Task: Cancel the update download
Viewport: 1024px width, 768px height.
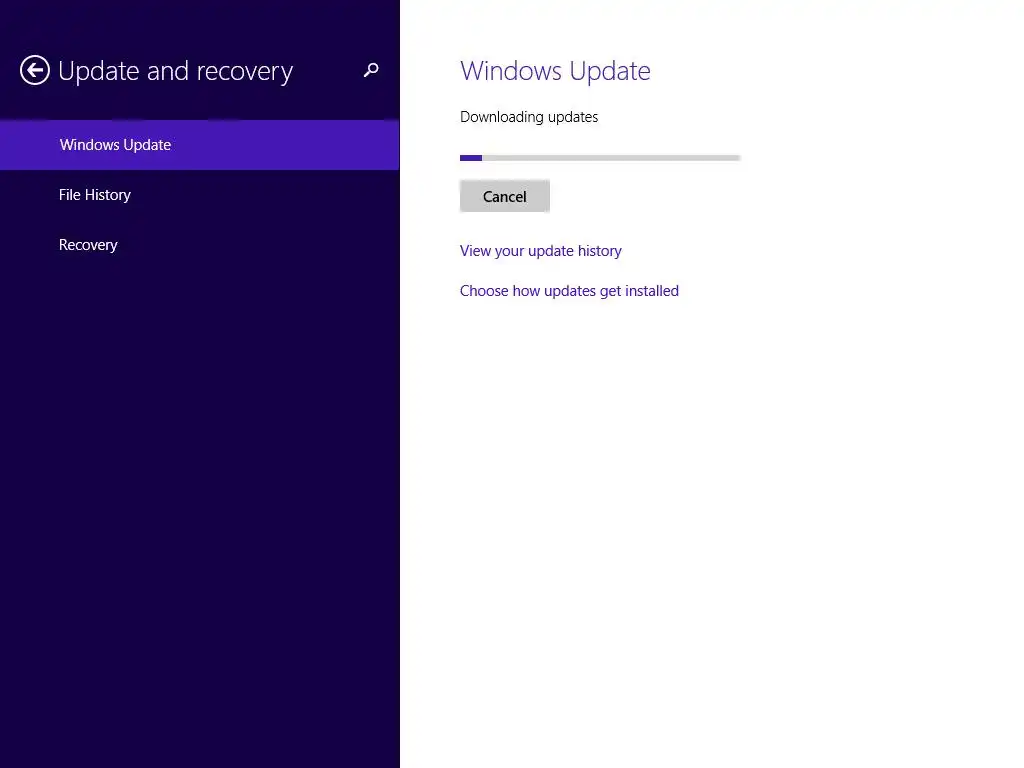Action: 505,197
